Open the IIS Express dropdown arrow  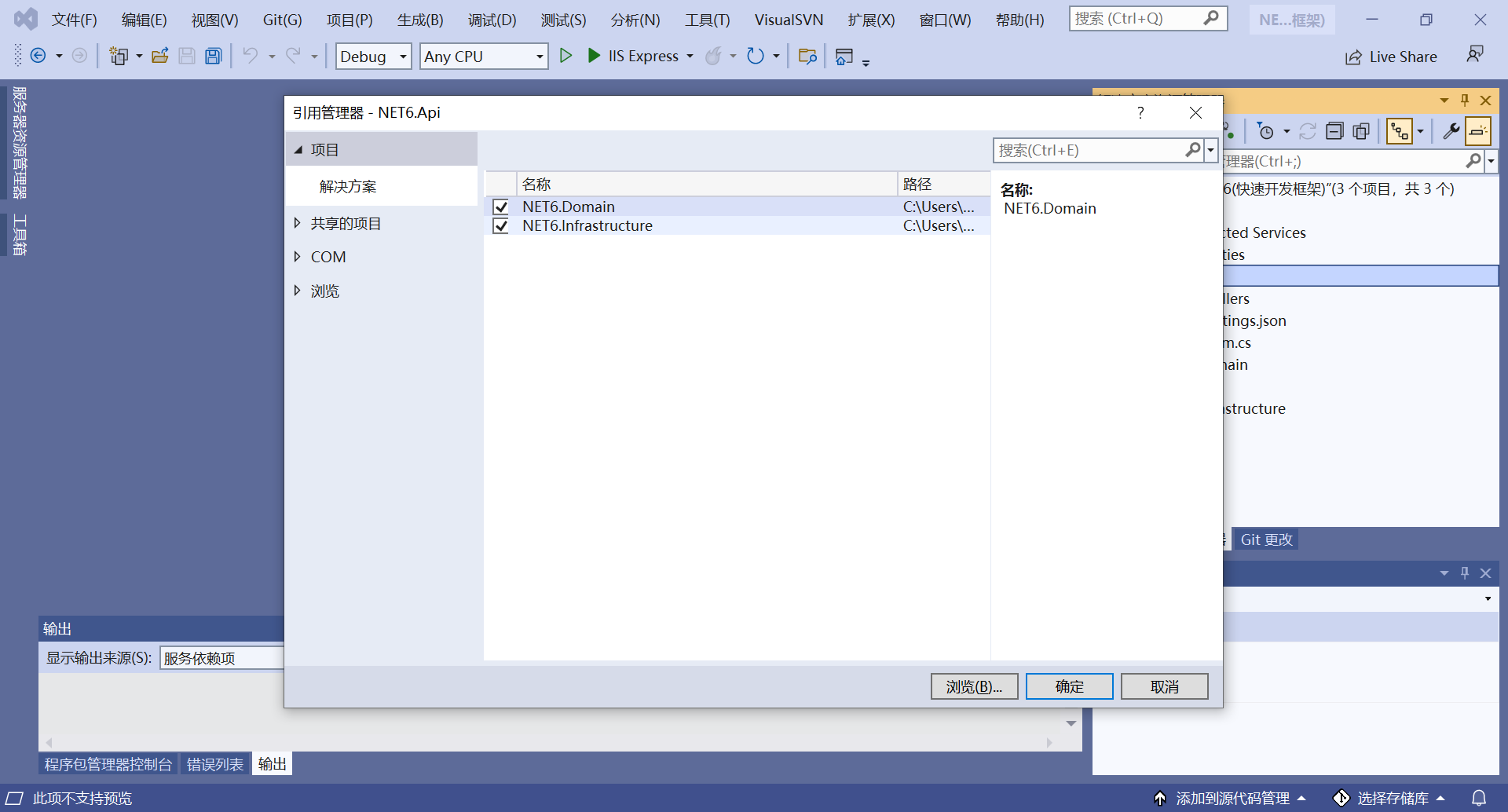690,56
